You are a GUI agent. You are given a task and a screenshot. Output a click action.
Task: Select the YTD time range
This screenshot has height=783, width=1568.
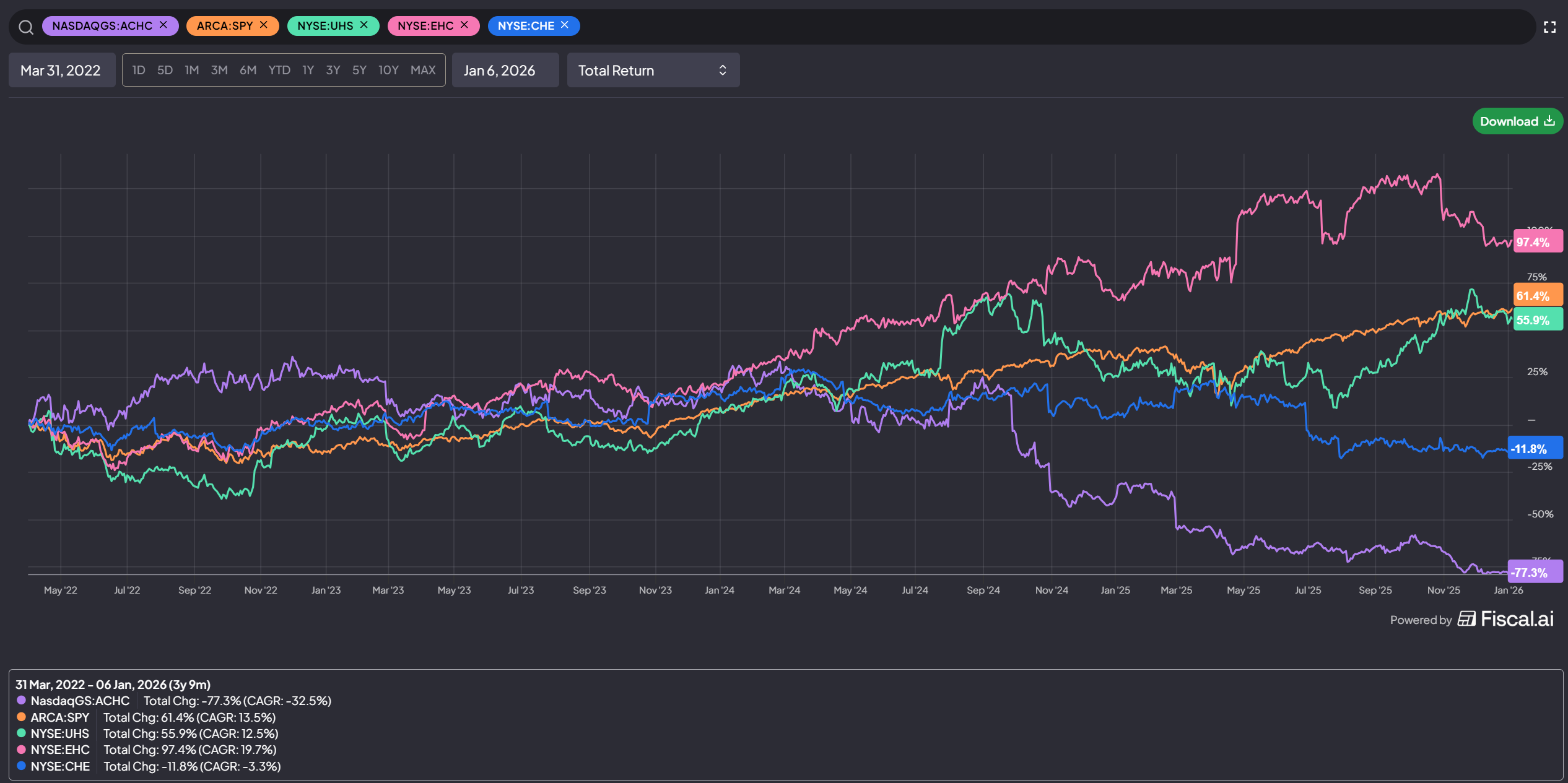coord(279,70)
